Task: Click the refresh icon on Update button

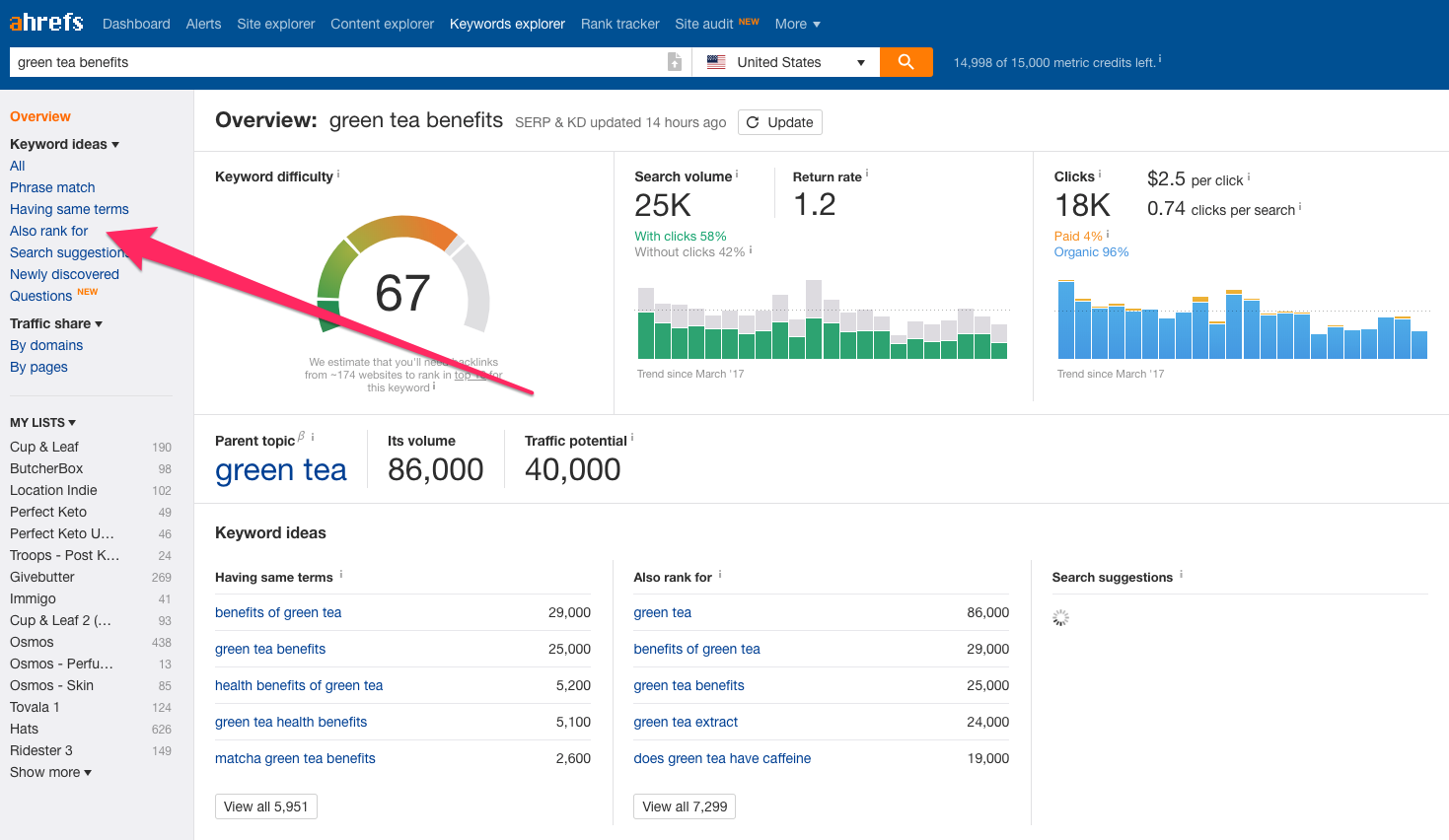Action: click(x=753, y=122)
